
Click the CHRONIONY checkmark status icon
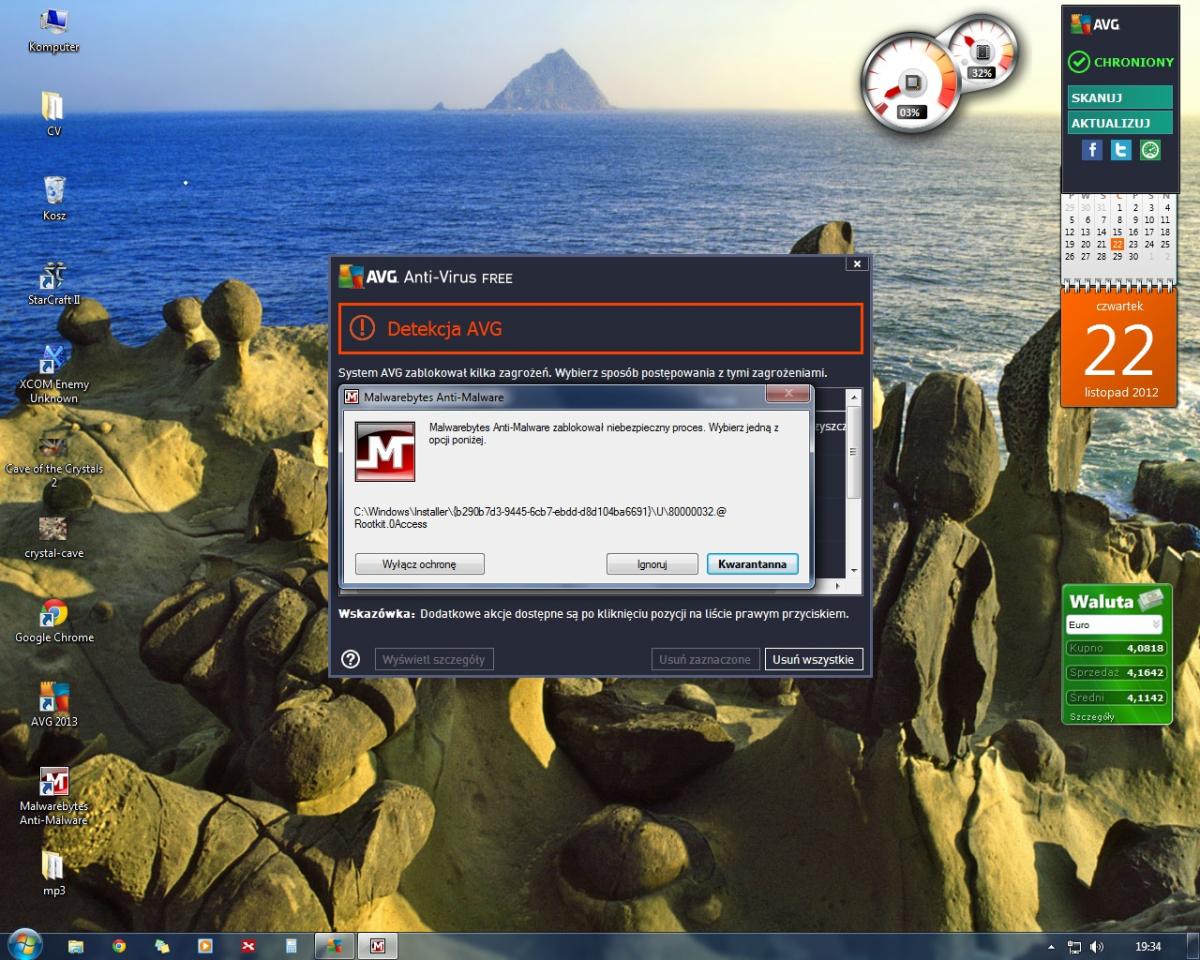click(1078, 62)
